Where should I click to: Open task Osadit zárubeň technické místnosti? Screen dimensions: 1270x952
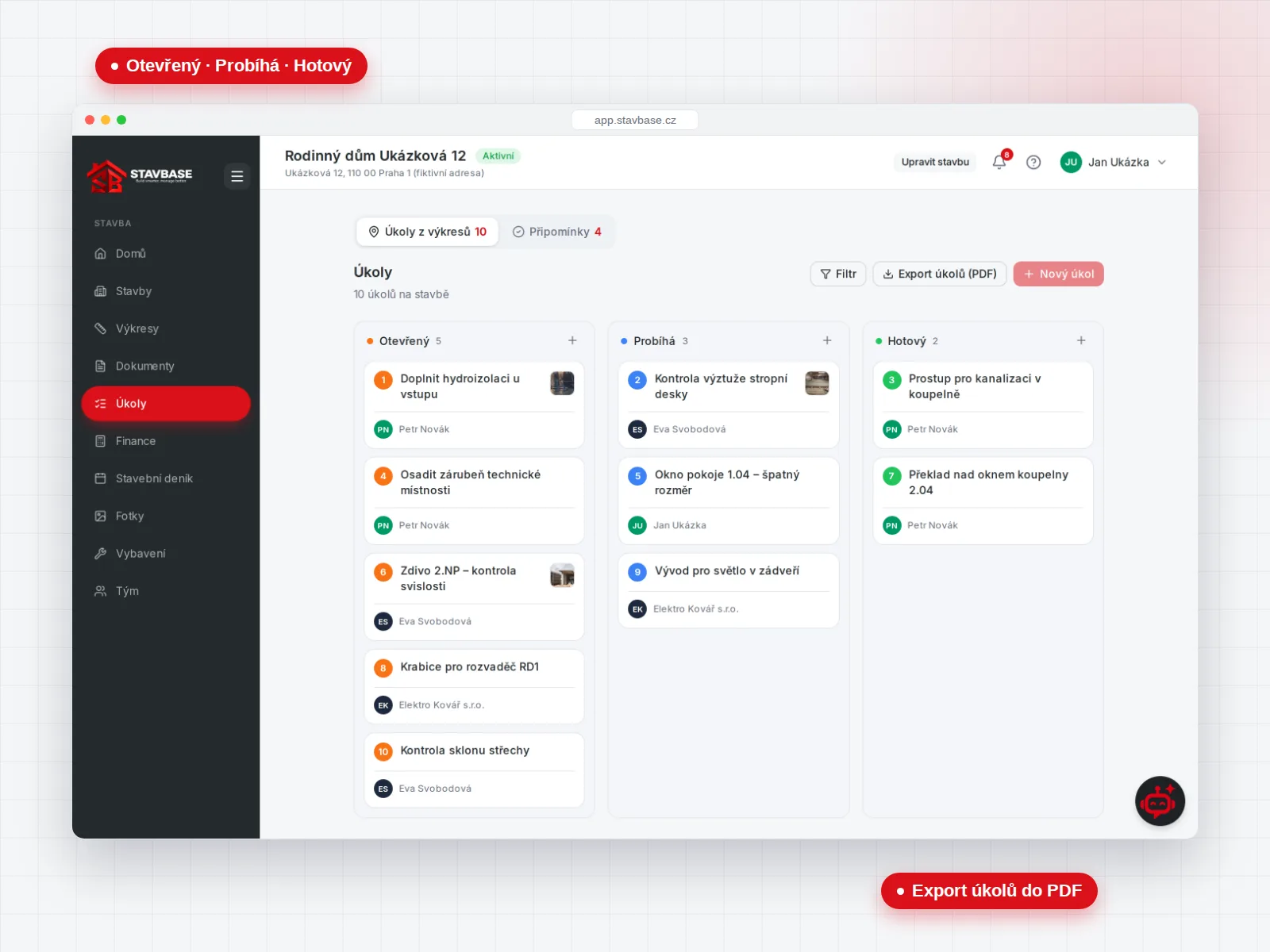(474, 501)
